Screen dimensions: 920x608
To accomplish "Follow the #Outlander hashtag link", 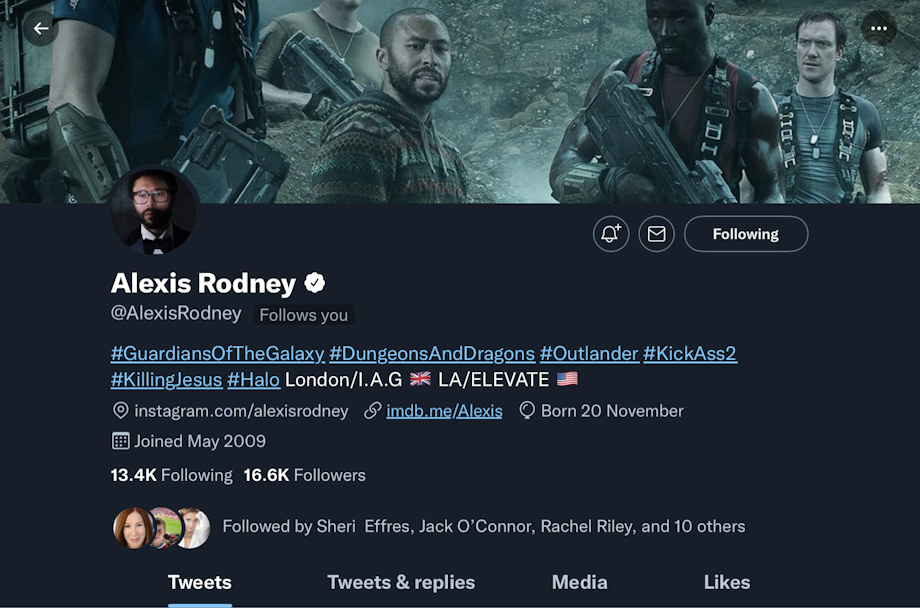I will coord(588,353).
